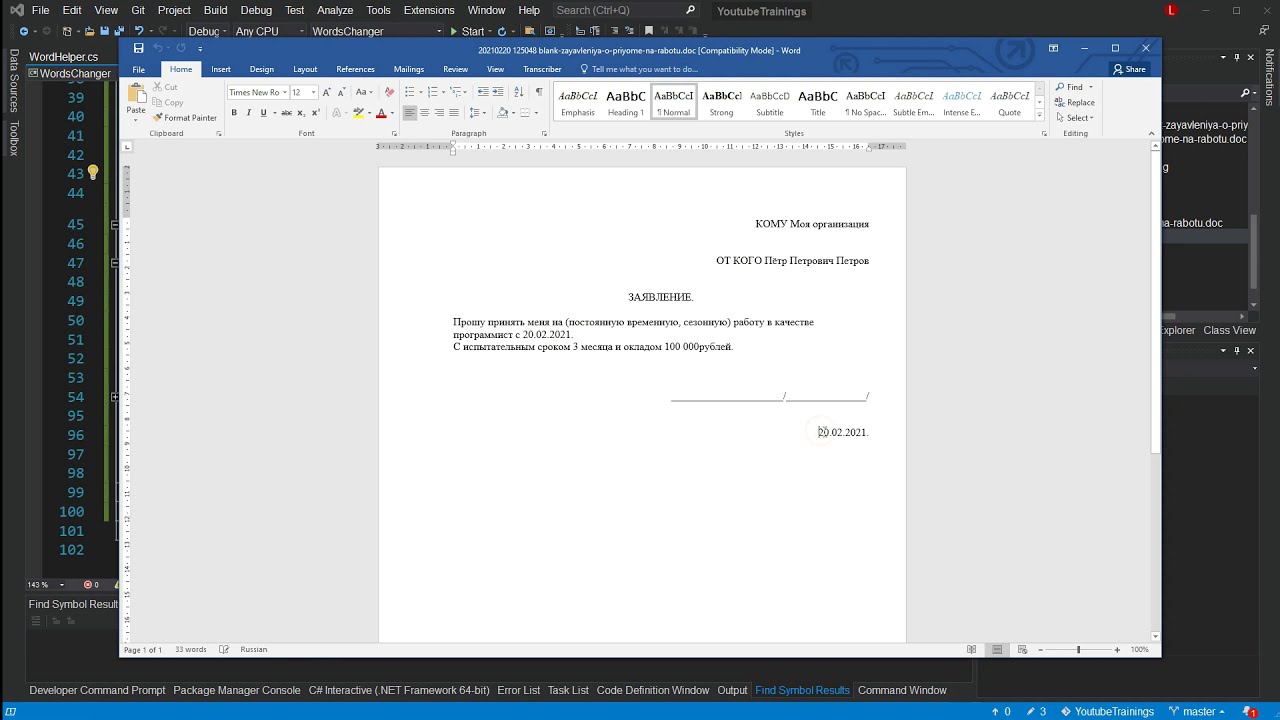Apply Format Painter in Word
The height and width of the screenshot is (720, 1280).
(x=185, y=118)
